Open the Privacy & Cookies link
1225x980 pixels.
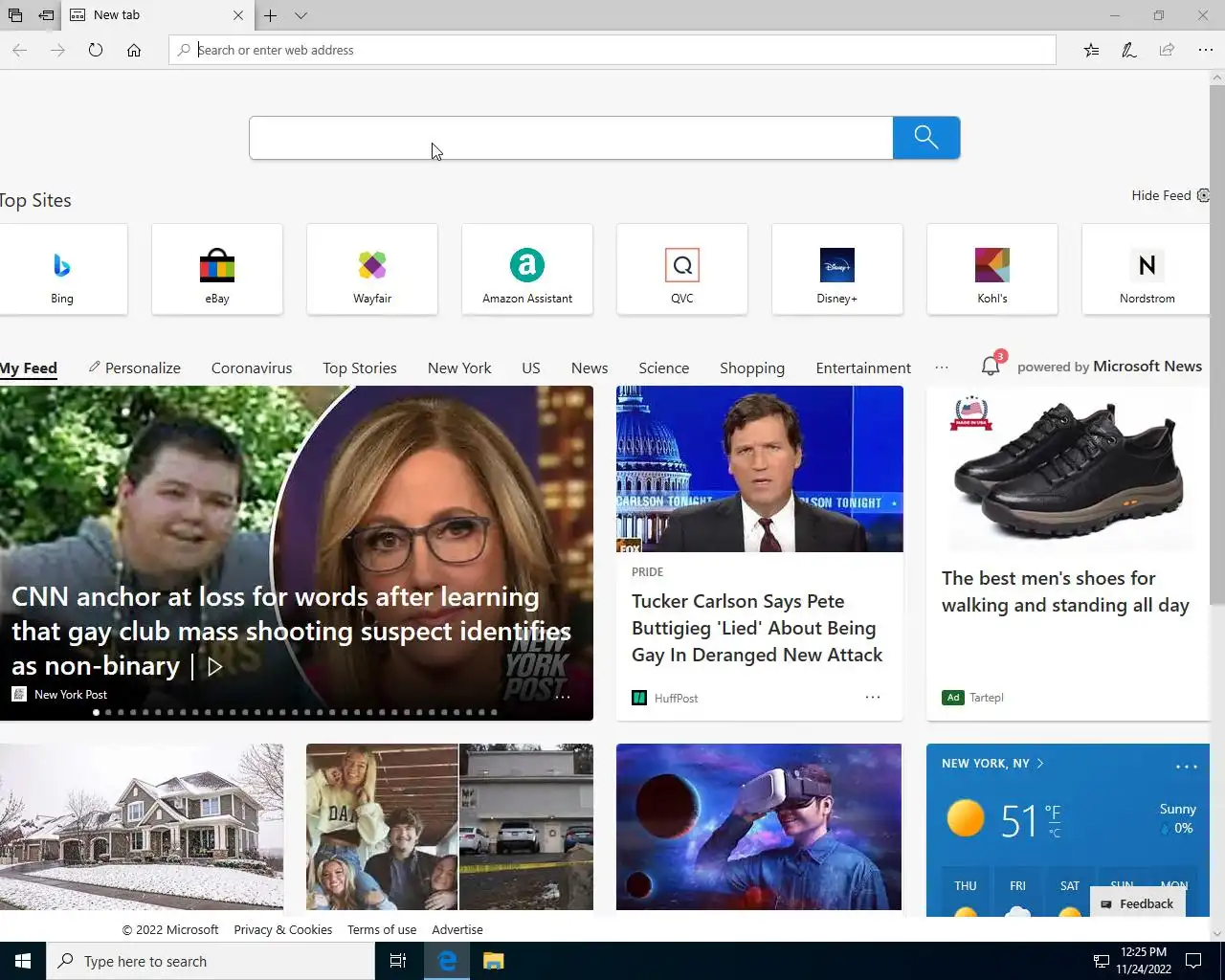coord(282,929)
